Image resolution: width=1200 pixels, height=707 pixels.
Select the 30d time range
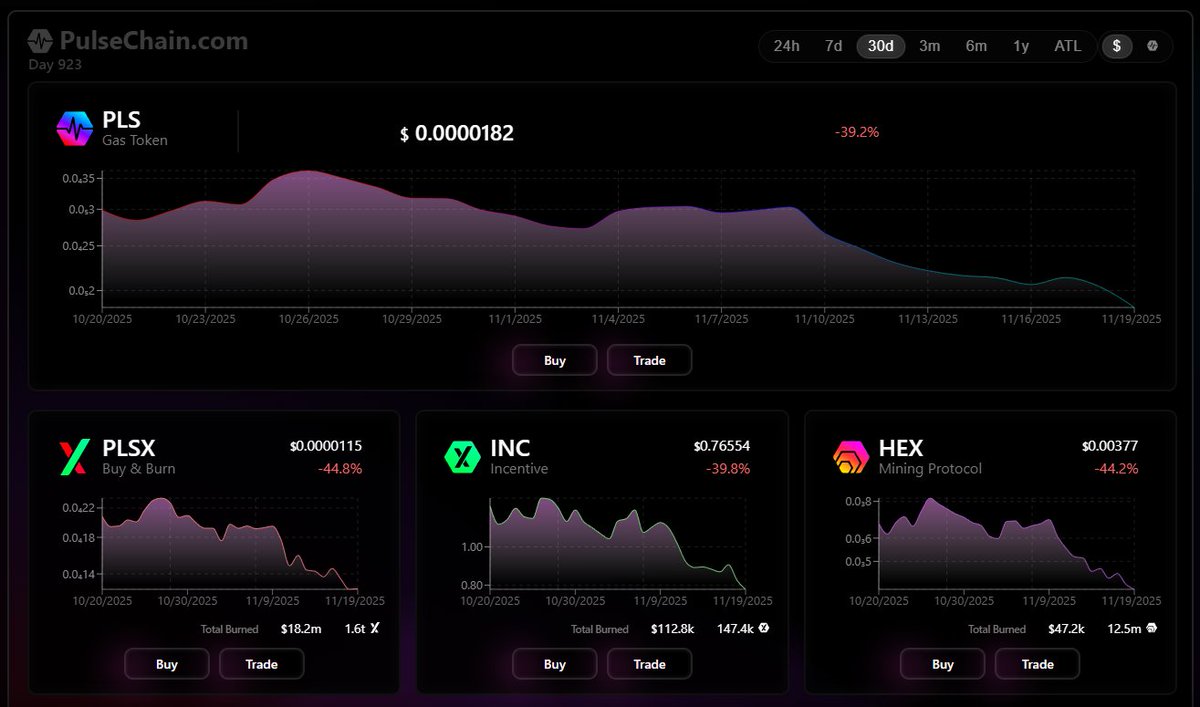881,46
